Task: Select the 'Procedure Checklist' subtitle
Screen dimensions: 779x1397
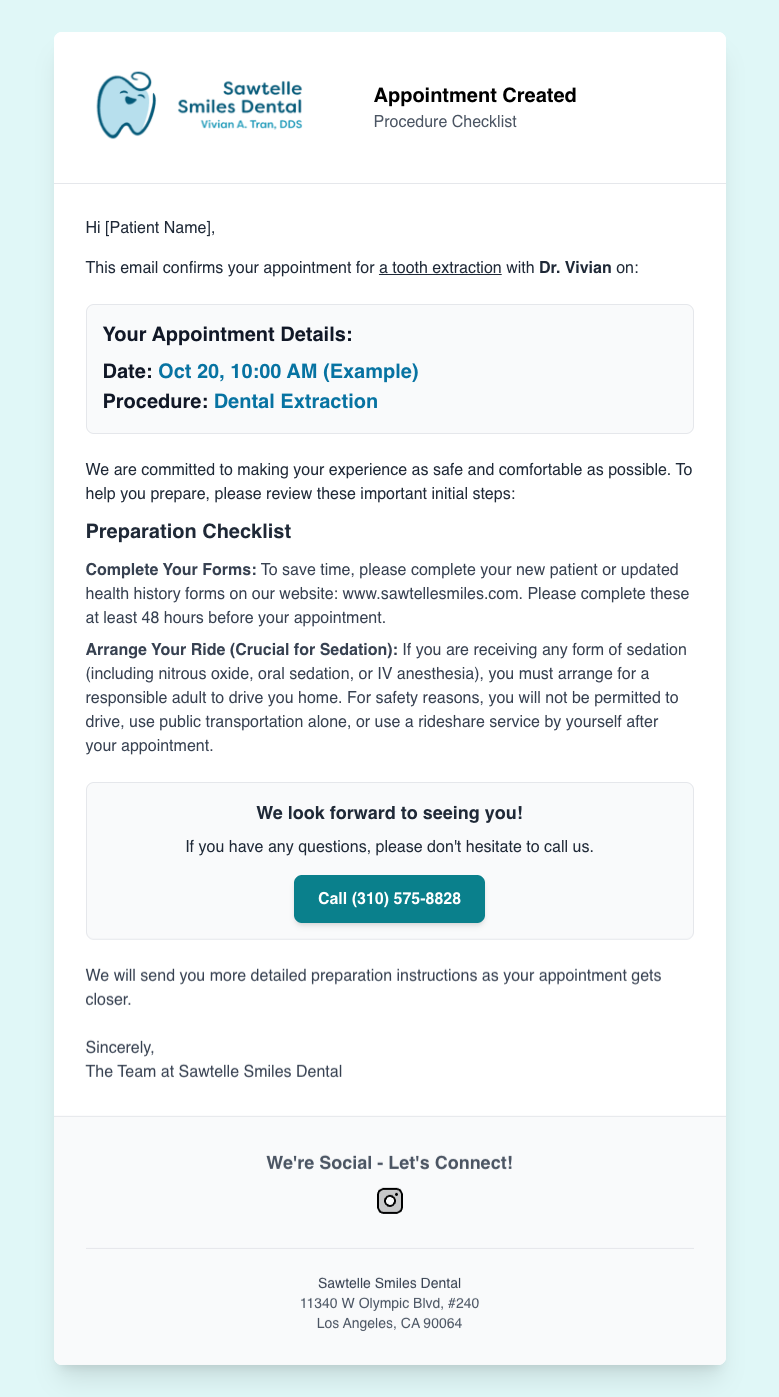Action: (444, 121)
